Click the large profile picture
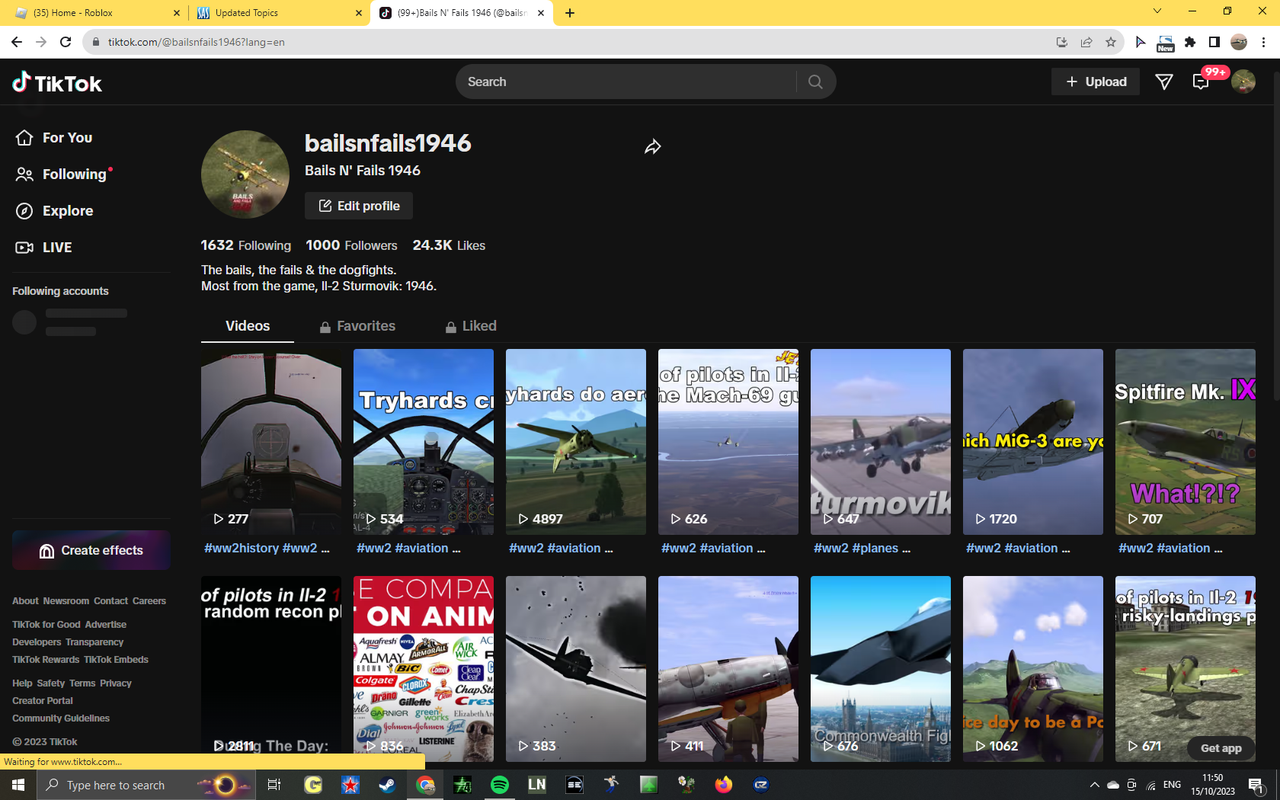This screenshot has height=800, width=1280. click(245, 174)
